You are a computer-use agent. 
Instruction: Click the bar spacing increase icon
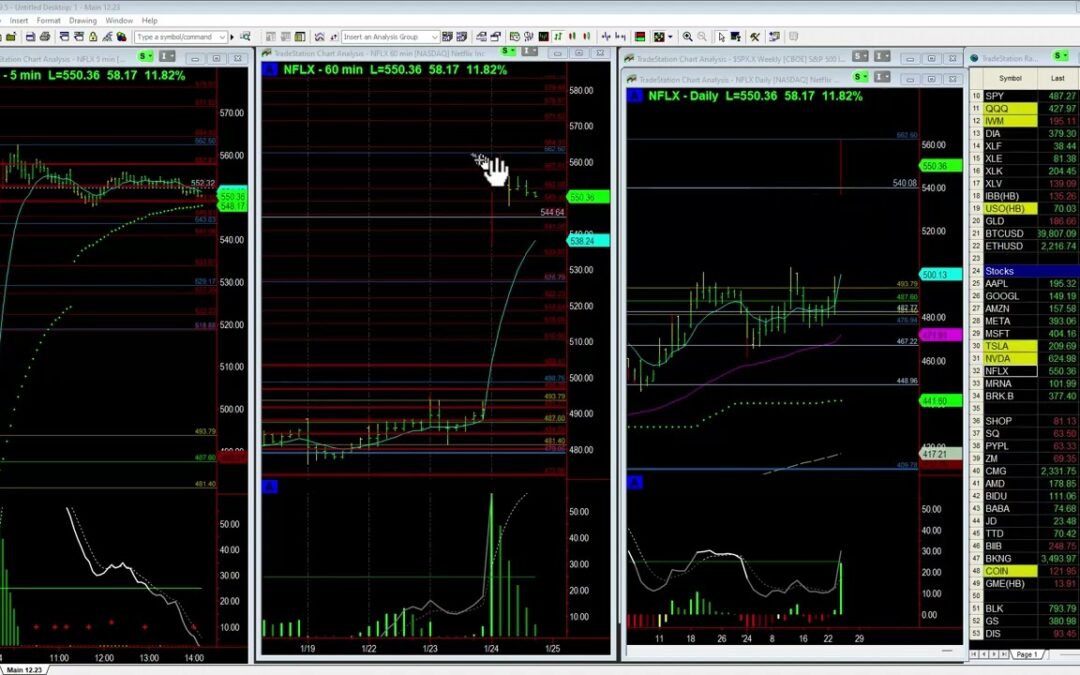click(x=606, y=37)
